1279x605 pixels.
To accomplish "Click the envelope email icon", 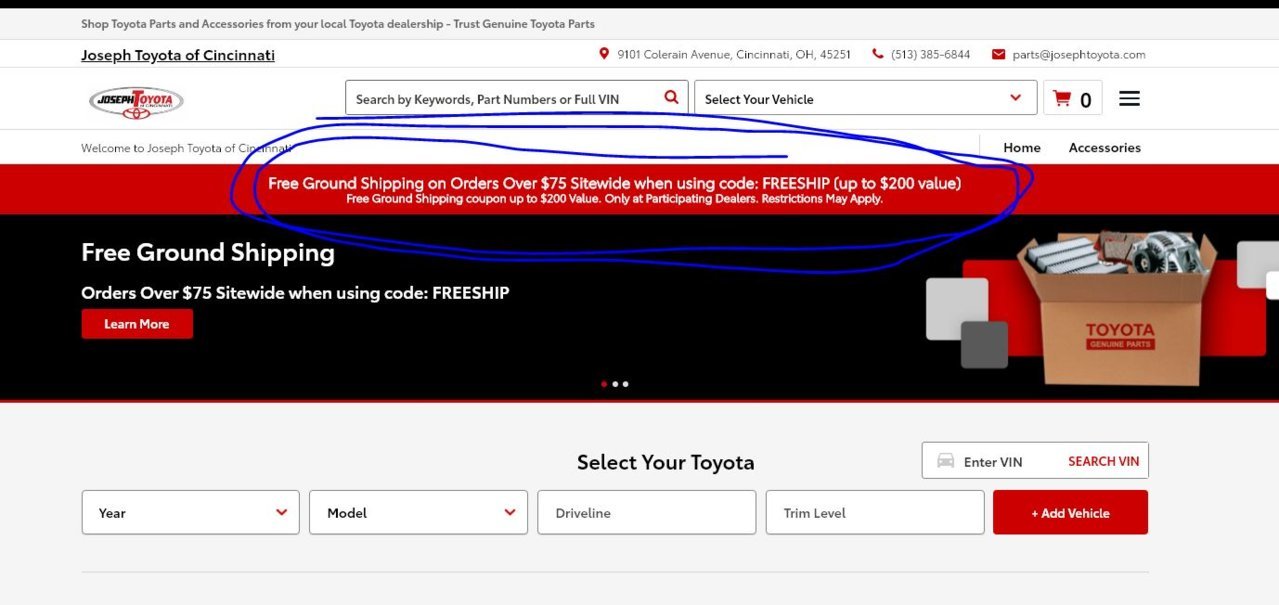I will click(998, 54).
